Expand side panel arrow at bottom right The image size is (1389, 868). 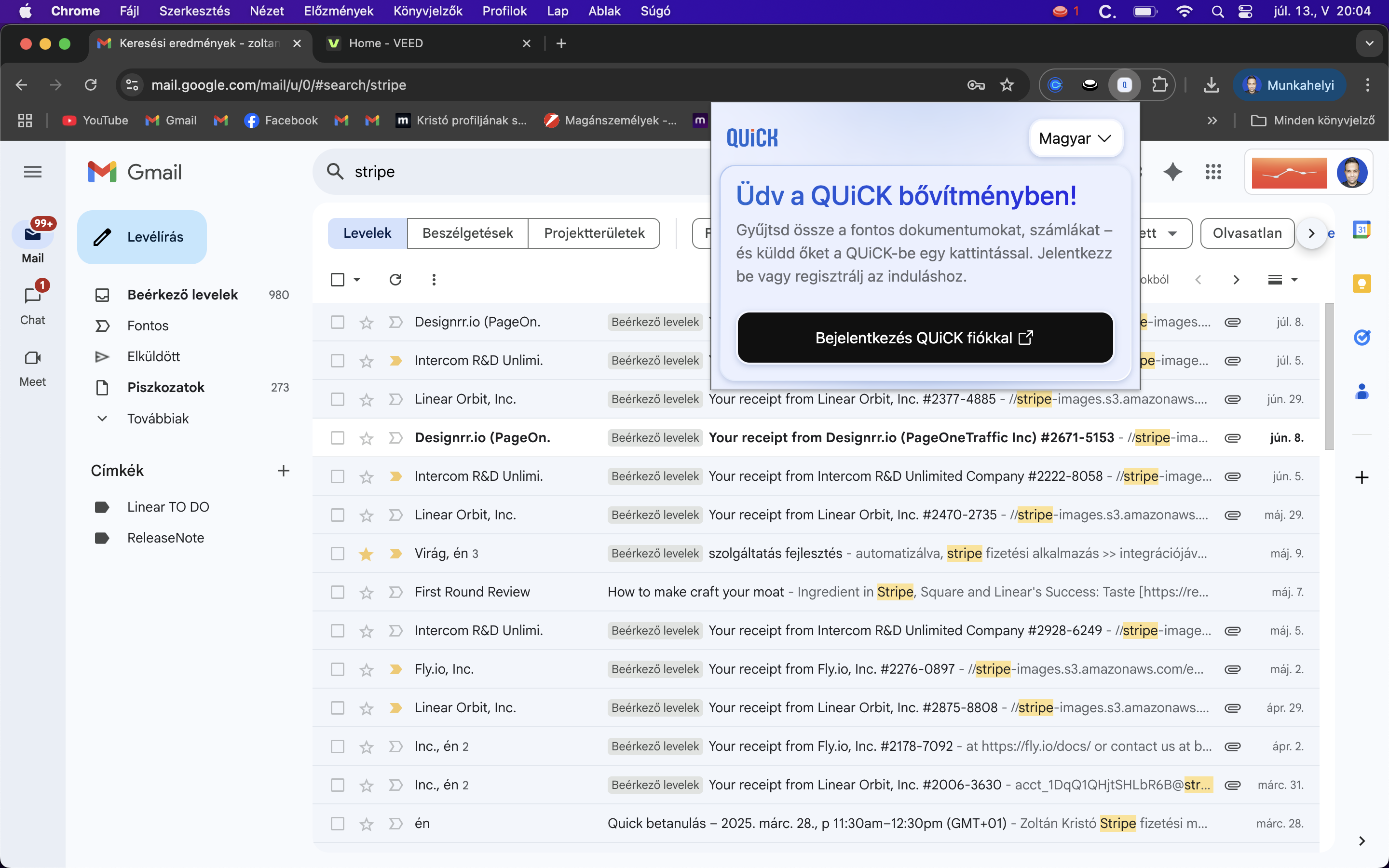pyautogui.click(x=1362, y=841)
